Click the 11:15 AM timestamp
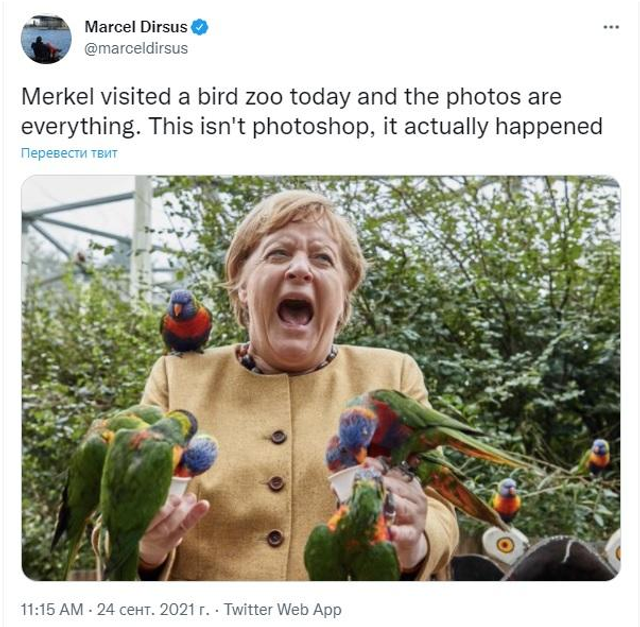Image resolution: width=640 pixels, height=627 pixels. pos(53,609)
